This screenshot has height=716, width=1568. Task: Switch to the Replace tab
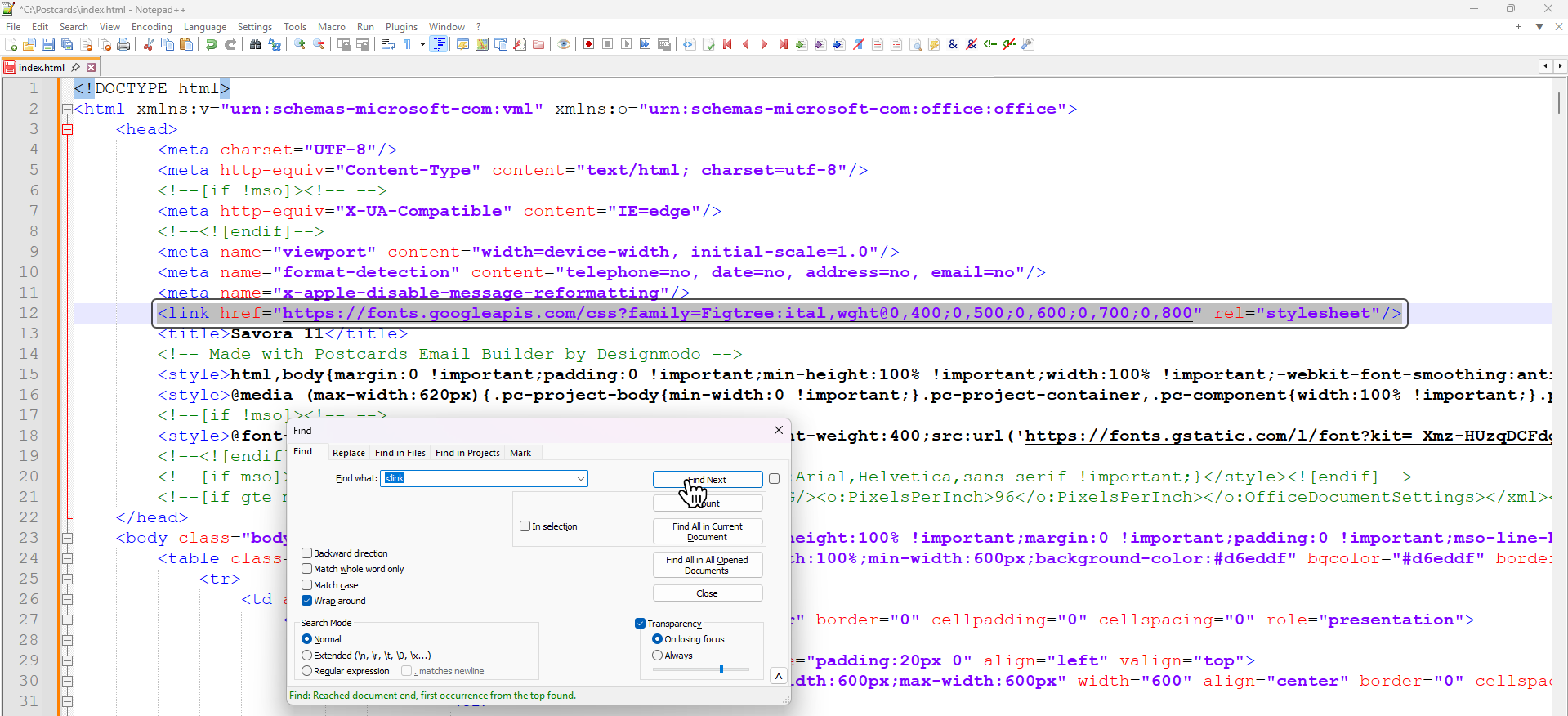pyautogui.click(x=349, y=453)
